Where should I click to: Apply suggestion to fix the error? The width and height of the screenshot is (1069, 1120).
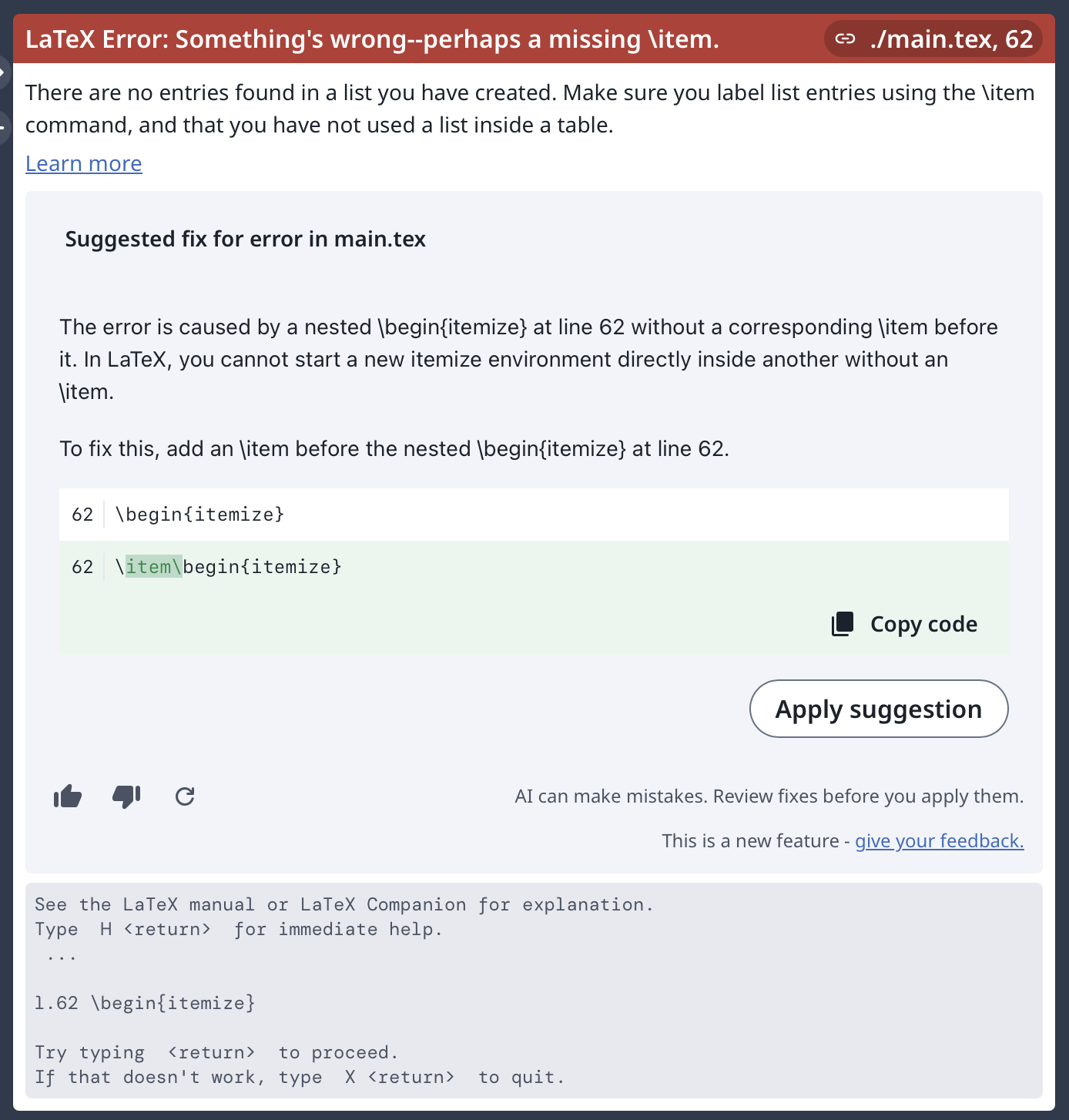click(x=879, y=709)
